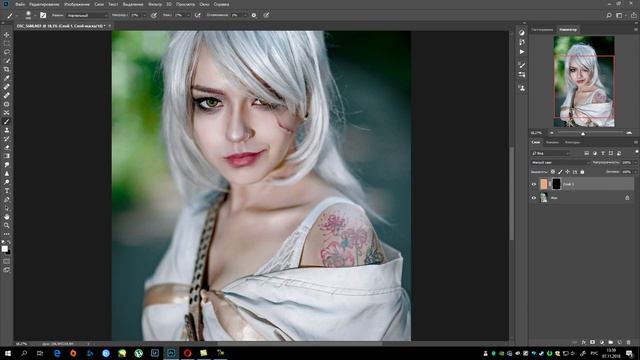Image resolution: width=640 pixels, height=360 pixels.
Task: Open the Actions panel play icon
Action: 522,52
